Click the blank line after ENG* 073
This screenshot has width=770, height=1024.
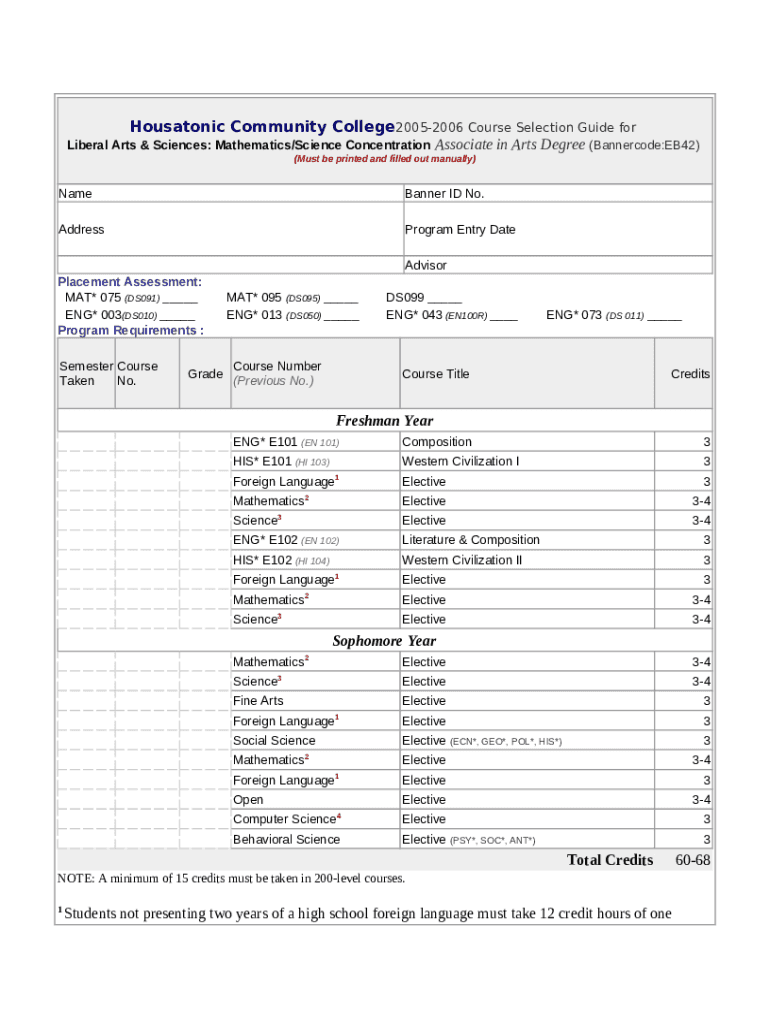[x=664, y=315]
